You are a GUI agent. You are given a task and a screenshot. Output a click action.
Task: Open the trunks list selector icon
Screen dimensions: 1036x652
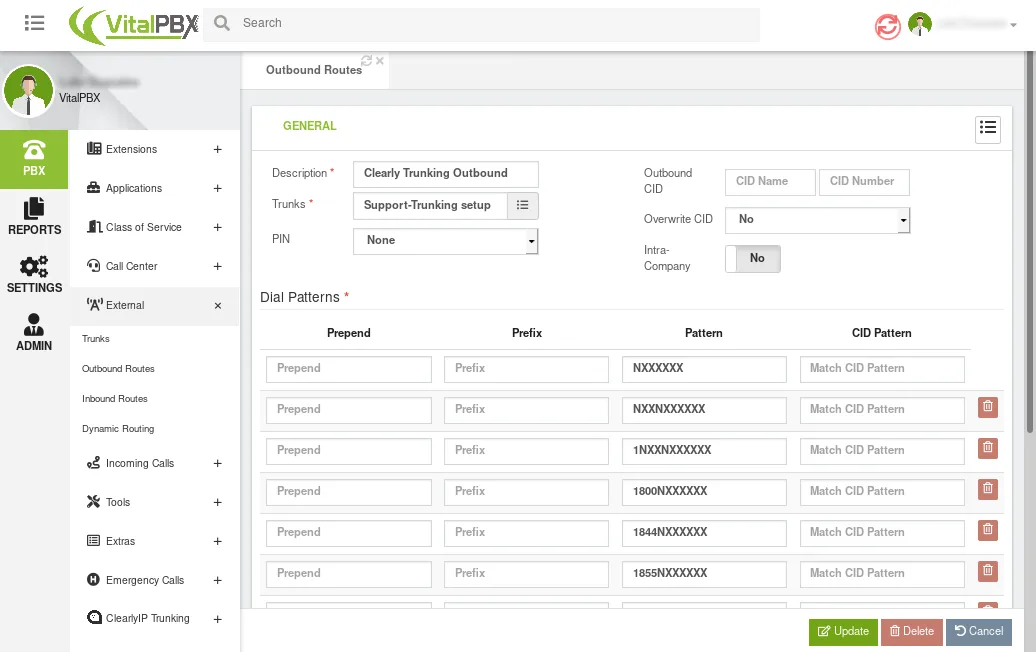[523, 205]
